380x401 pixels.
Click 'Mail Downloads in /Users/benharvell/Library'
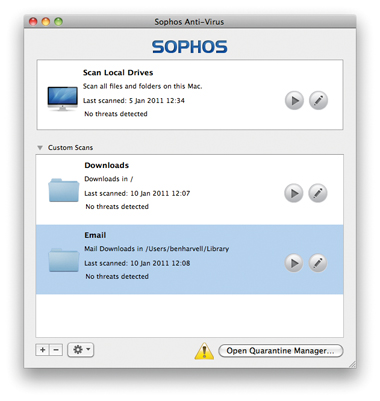pos(157,249)
